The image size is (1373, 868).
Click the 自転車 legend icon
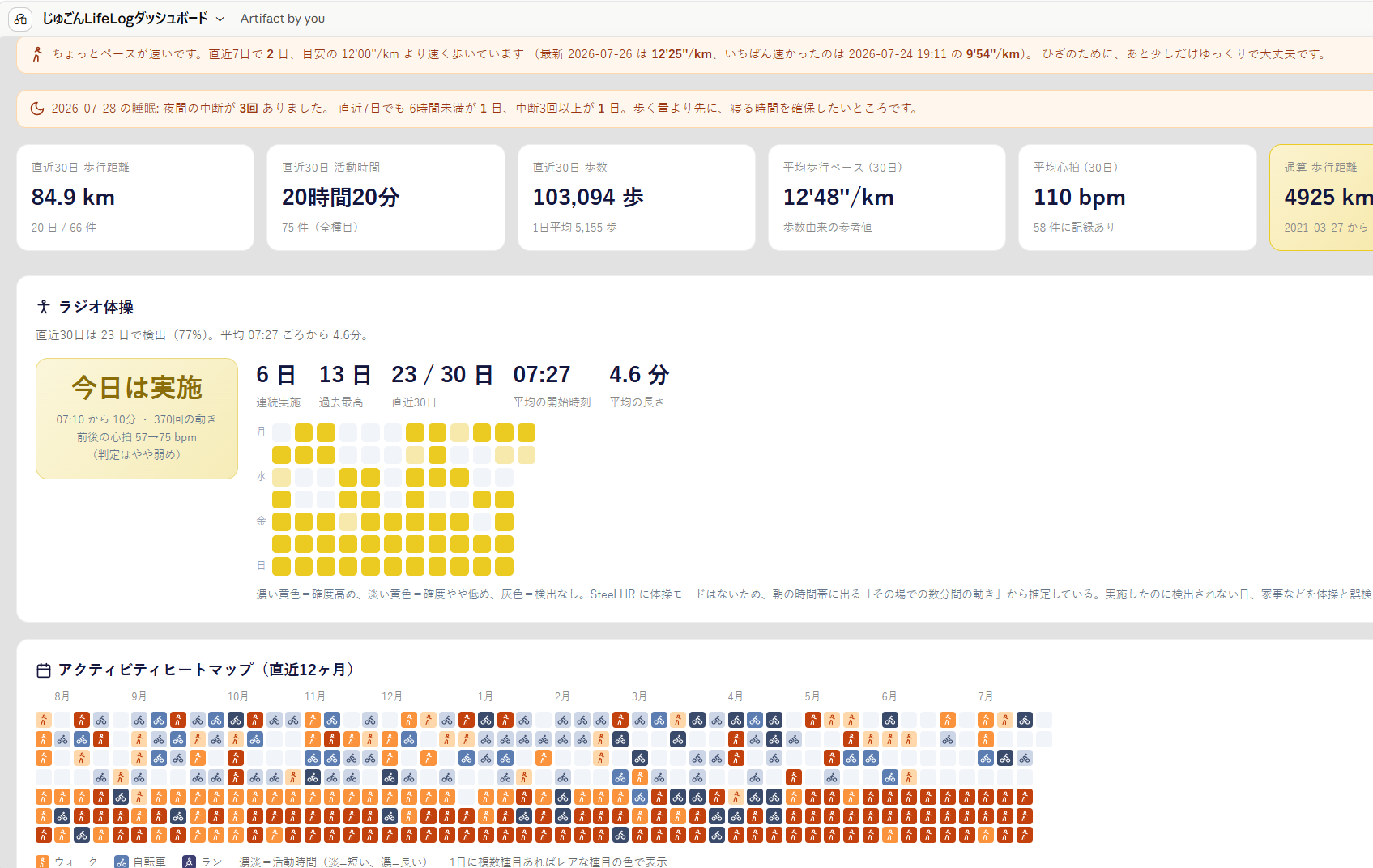coord(122,862)
